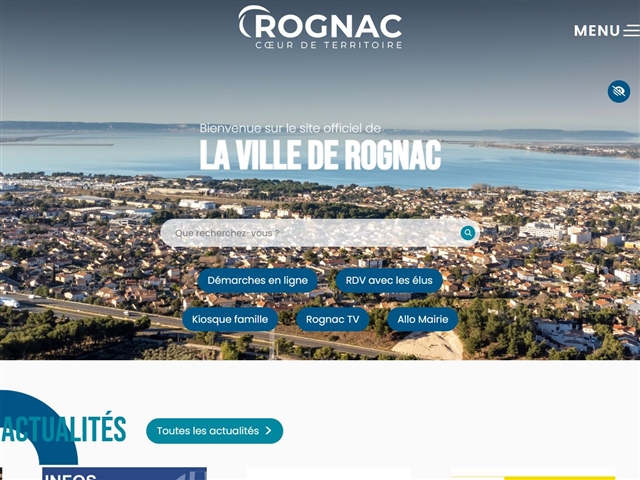Click the Allo Mairie button
Image resolution: width=640 pixels, height=480 pixels.
(422, 319)
